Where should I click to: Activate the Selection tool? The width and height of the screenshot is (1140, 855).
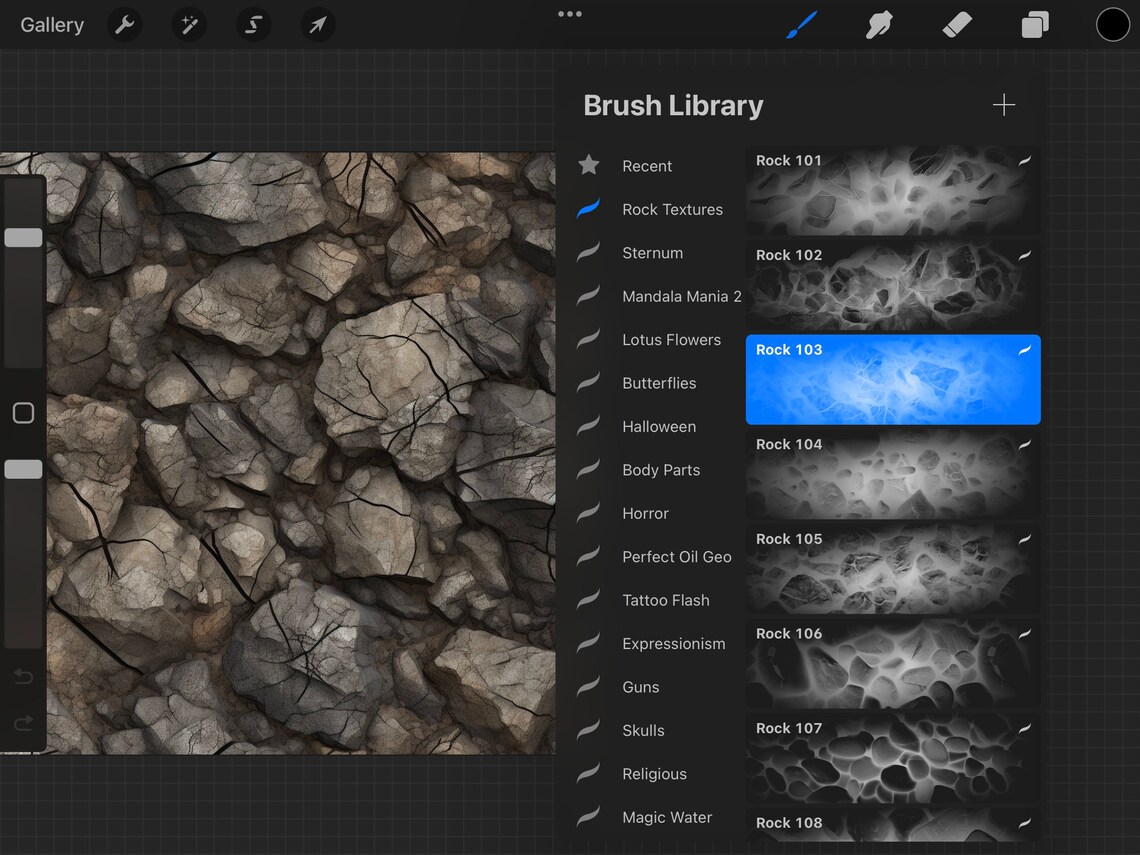[253, 25]
